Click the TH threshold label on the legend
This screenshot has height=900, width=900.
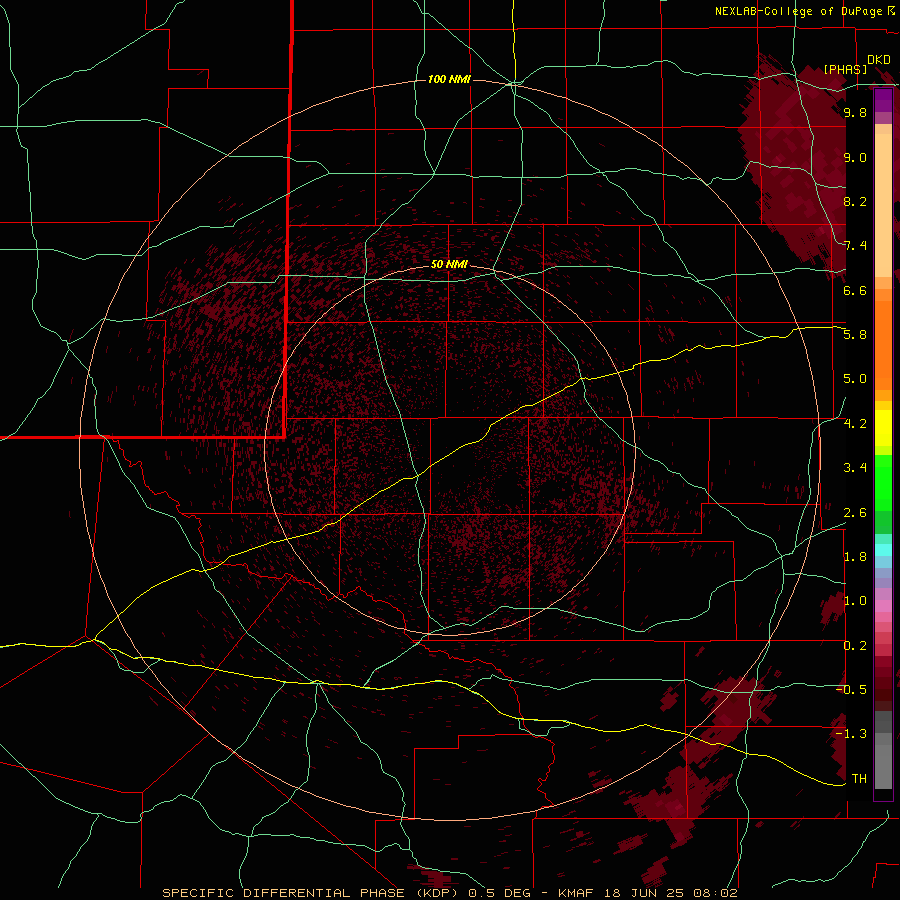coord(859,778)
